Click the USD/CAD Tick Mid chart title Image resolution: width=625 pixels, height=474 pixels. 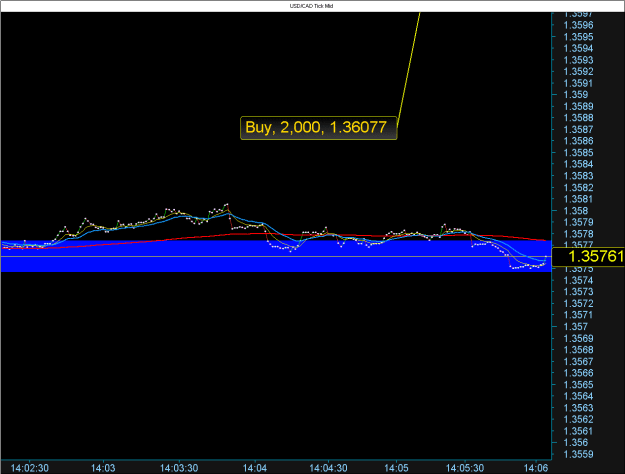pos(311,6)
